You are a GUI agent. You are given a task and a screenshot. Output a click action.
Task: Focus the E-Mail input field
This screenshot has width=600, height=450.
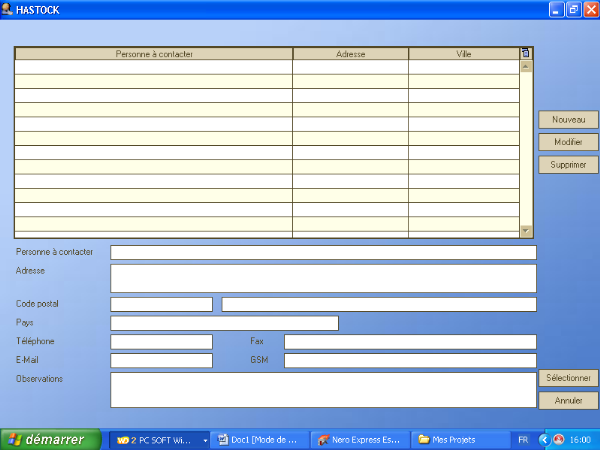[161, 360]
